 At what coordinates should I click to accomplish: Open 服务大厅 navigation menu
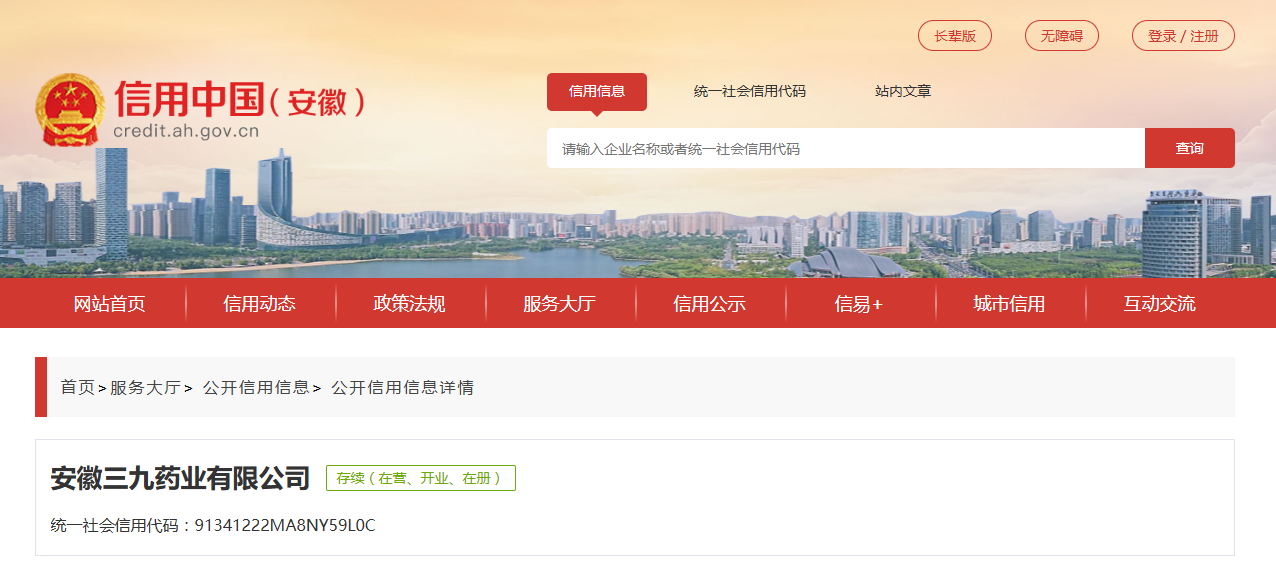tap(560, 303)
